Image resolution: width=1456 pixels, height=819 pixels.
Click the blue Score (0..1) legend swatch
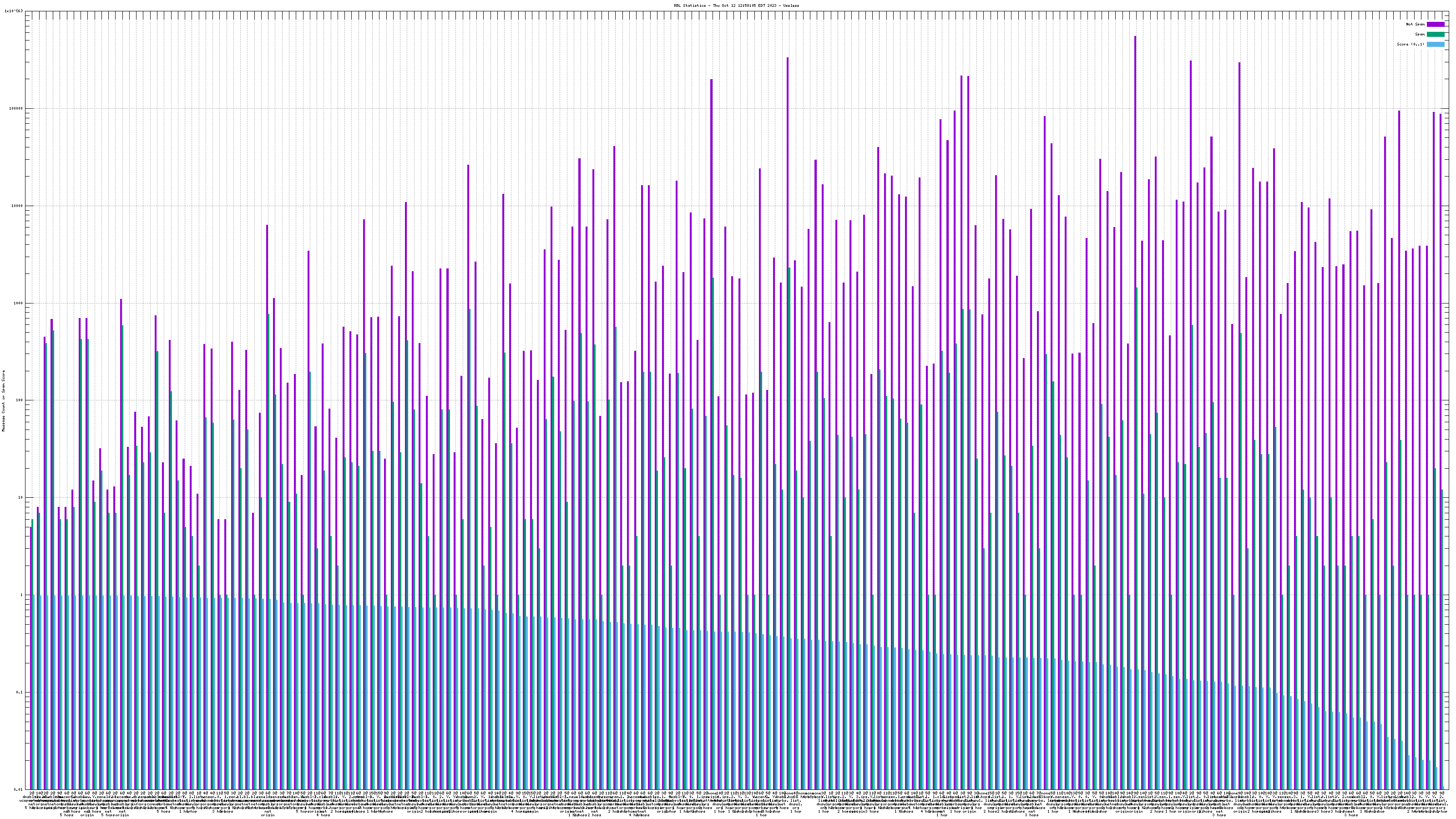point(1435,44)
